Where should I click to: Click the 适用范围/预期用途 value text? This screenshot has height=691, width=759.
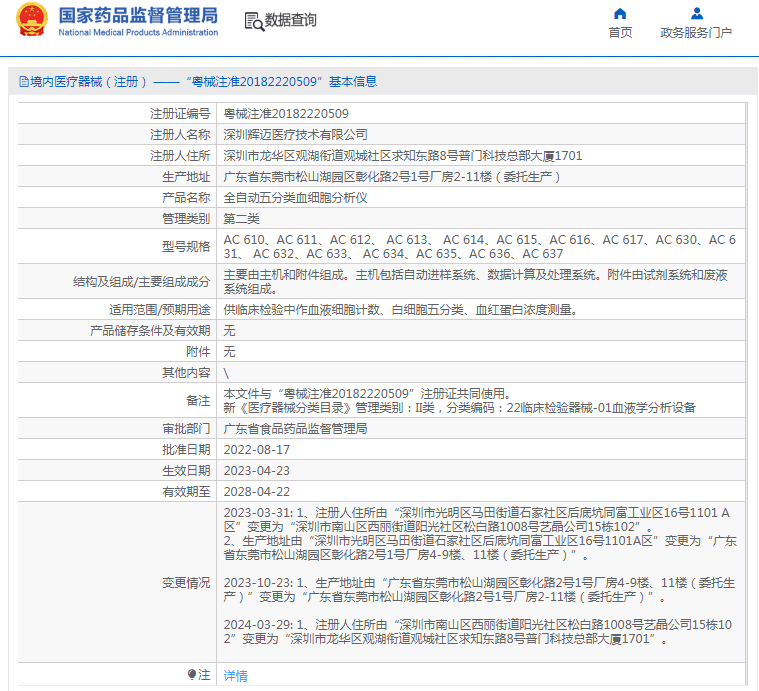400,310
